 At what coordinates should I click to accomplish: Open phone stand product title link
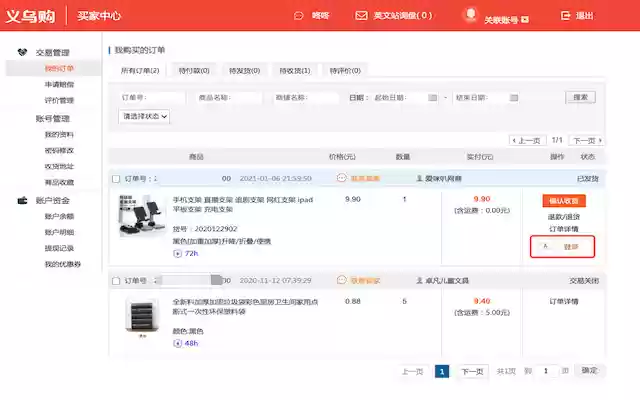pos(243,204)
